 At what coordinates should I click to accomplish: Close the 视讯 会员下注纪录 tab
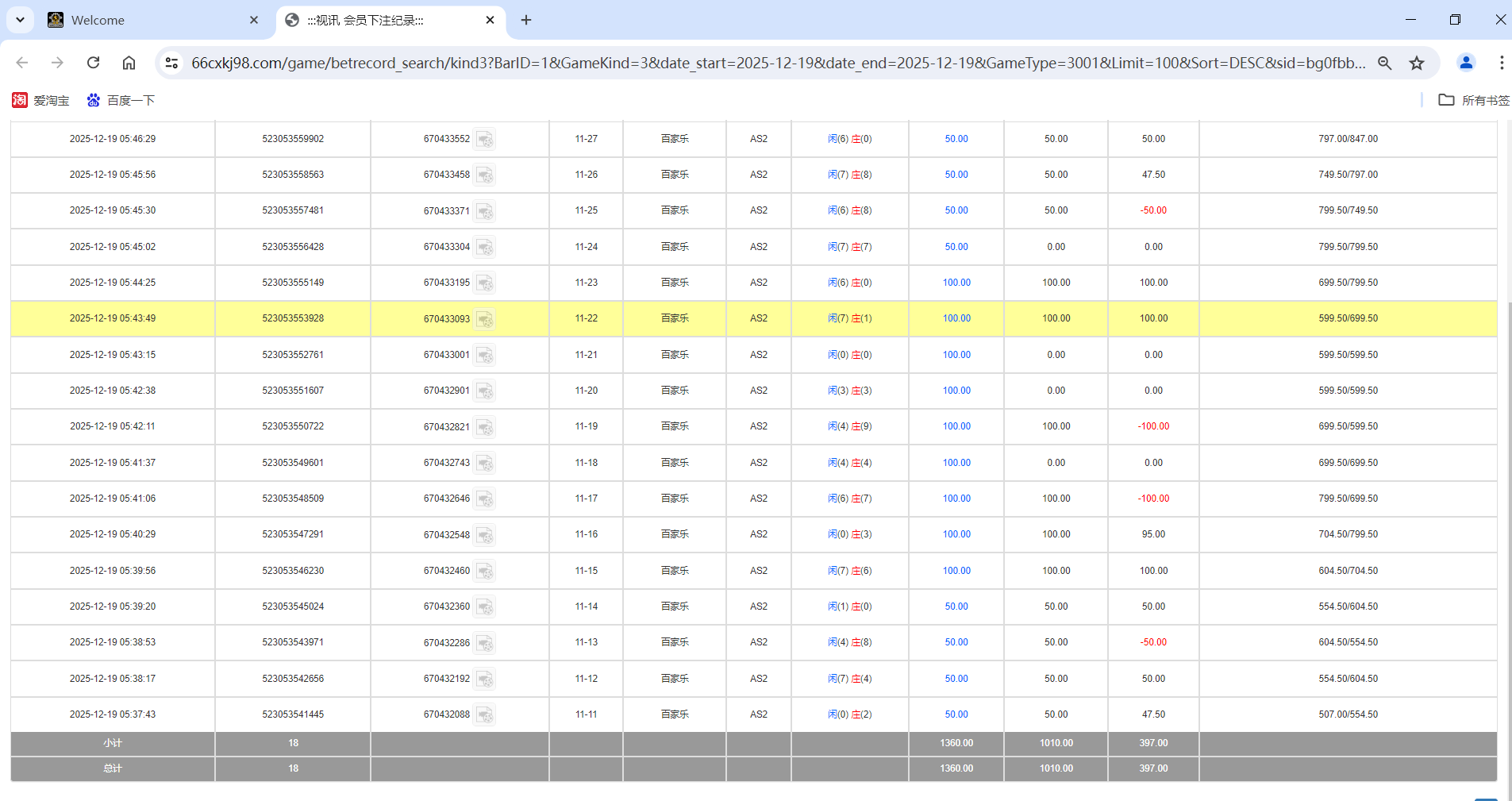490,20
